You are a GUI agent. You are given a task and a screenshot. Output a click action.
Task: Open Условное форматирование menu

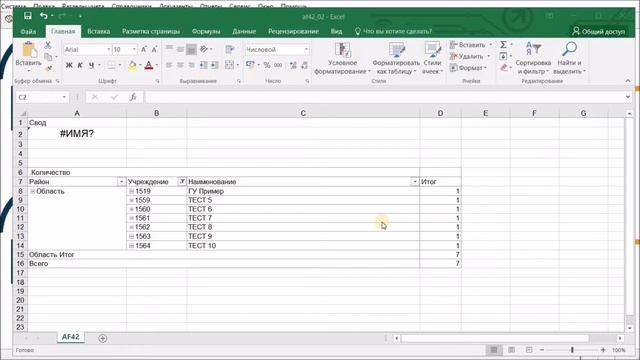[342, 58]
